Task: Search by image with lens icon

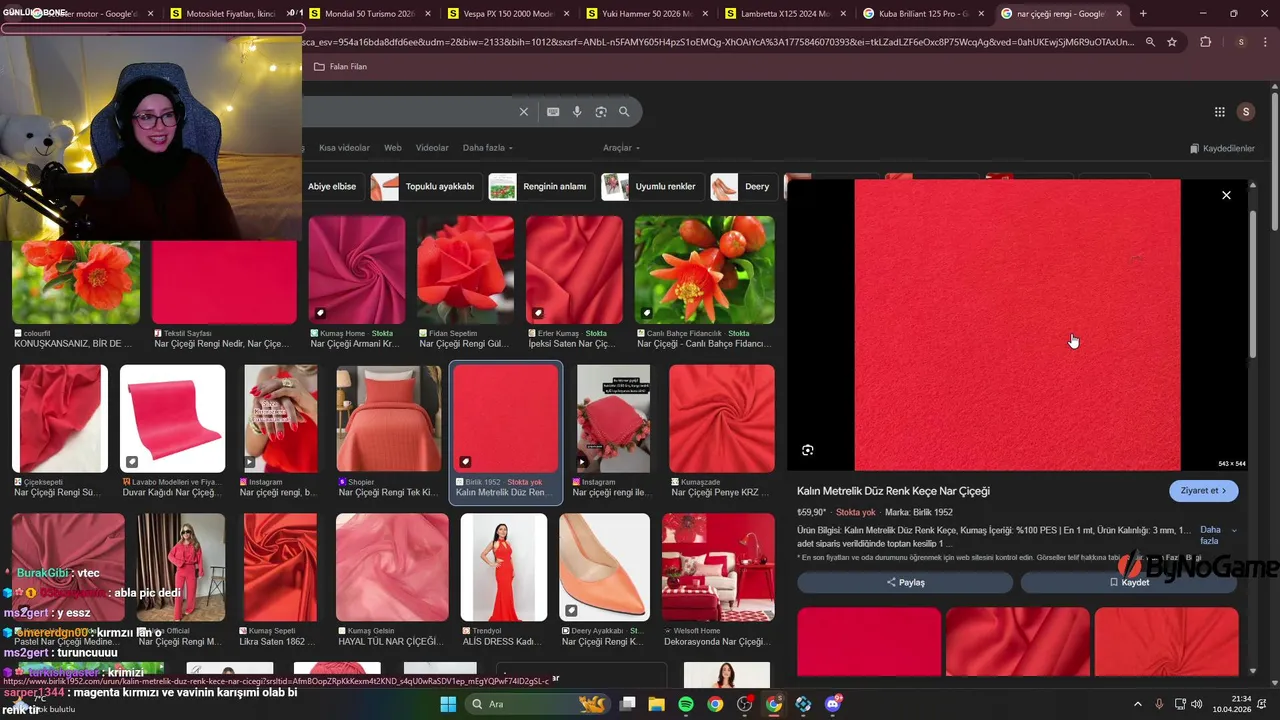Action: click(601, 112)
